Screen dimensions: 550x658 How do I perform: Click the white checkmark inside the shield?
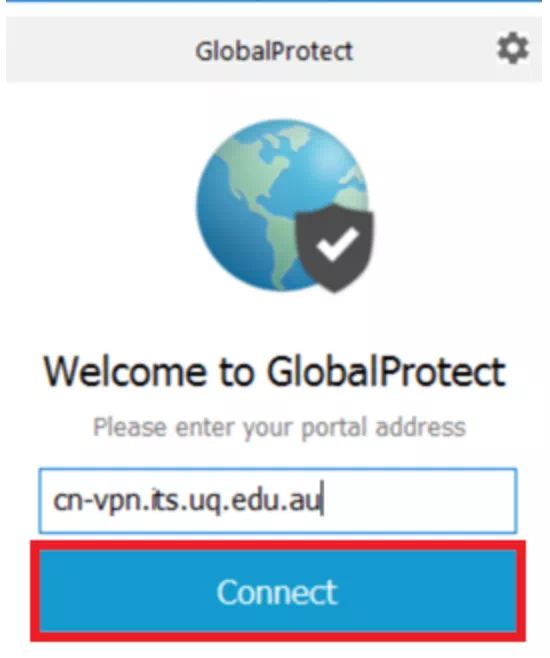point(337,245)
